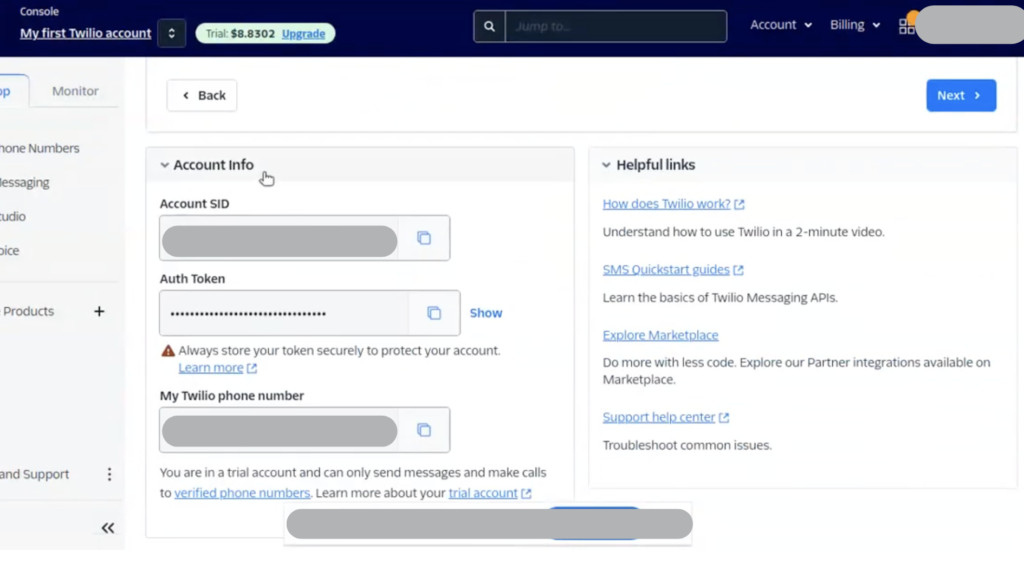The image size is (1024, 583).
Task: Collapse the sidebar with double-chevron icon
Action: [x=108, y=528]
